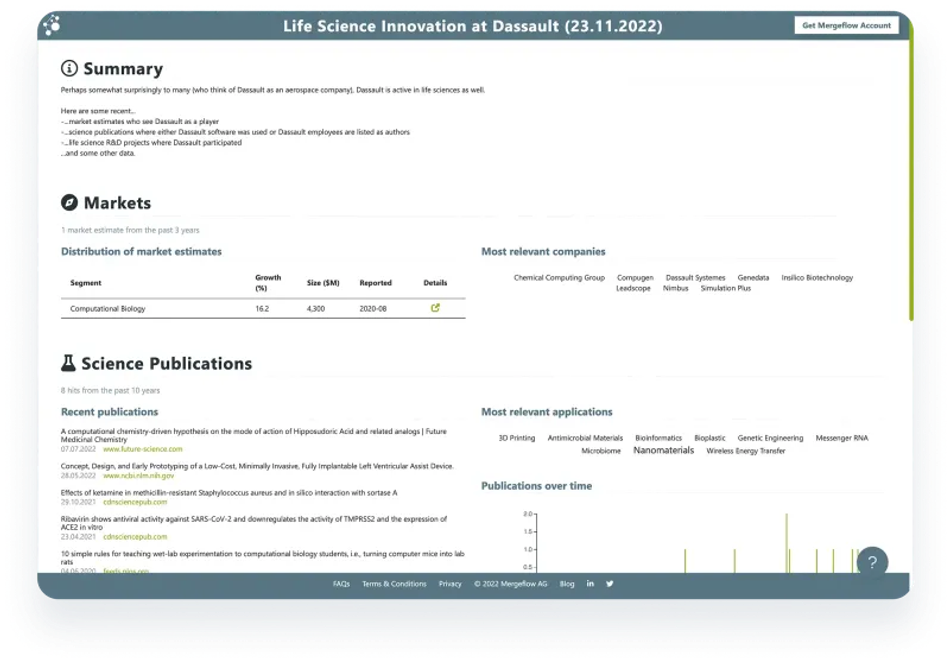
Task: Open Hipposudoric Acid publication title
Action: tap(253, 435)
